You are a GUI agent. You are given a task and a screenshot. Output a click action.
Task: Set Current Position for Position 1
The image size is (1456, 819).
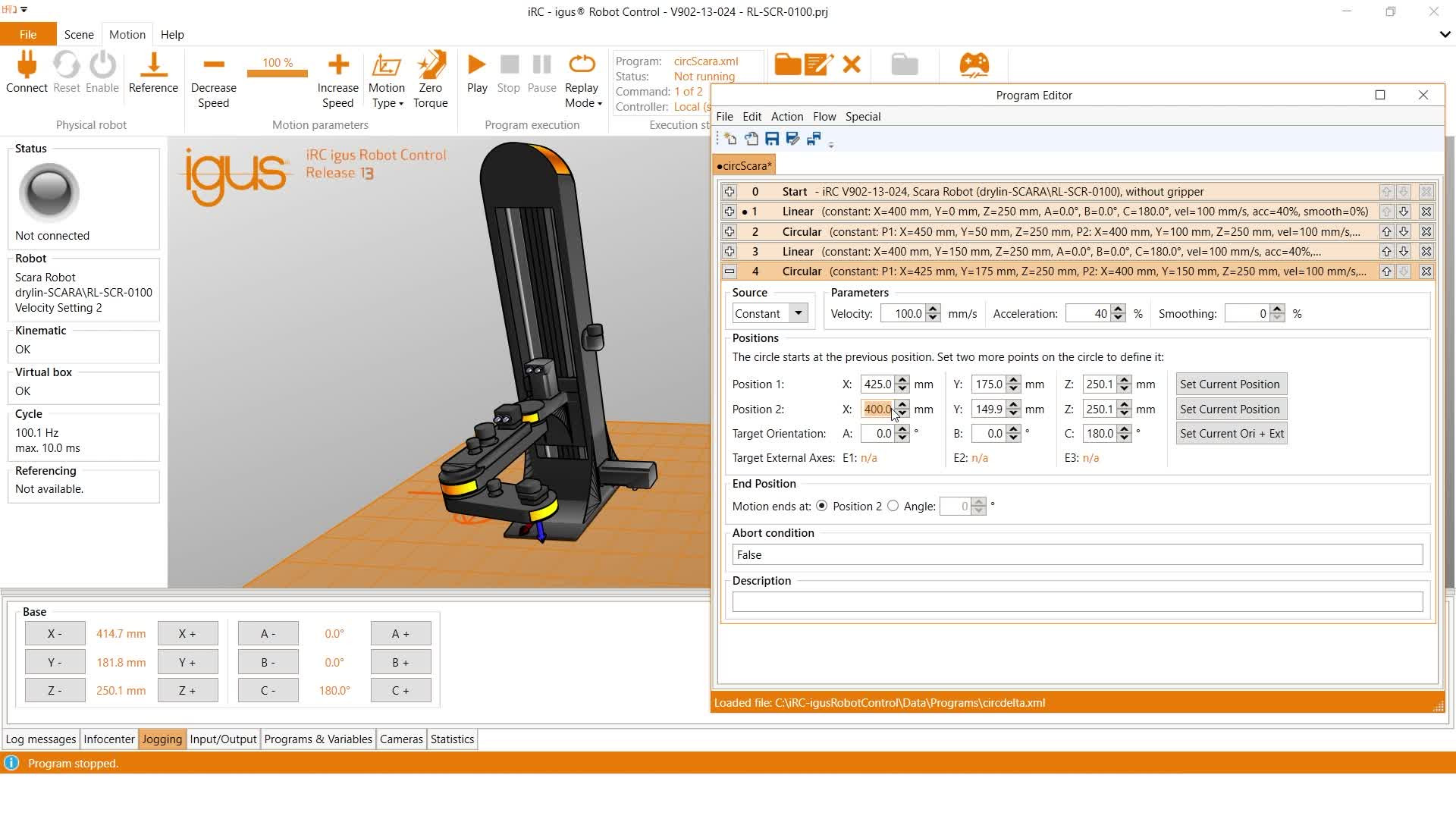click(x=1229, y=384)
